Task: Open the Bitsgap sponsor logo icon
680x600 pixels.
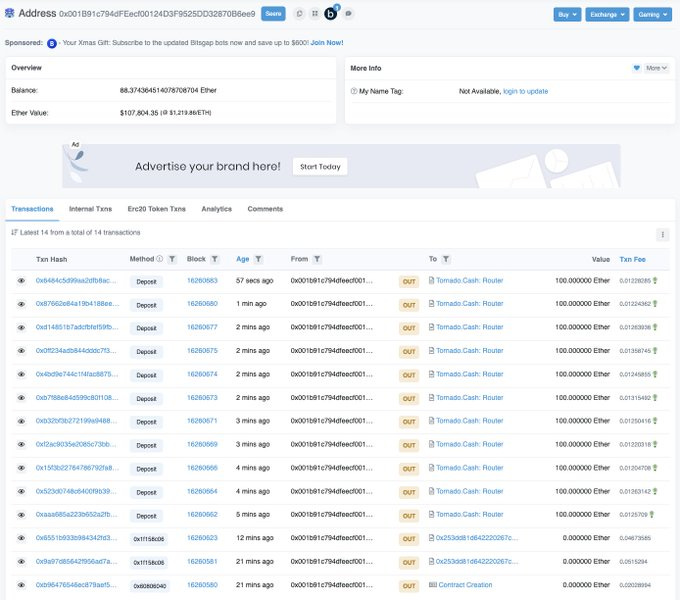Action: [52, 43]
